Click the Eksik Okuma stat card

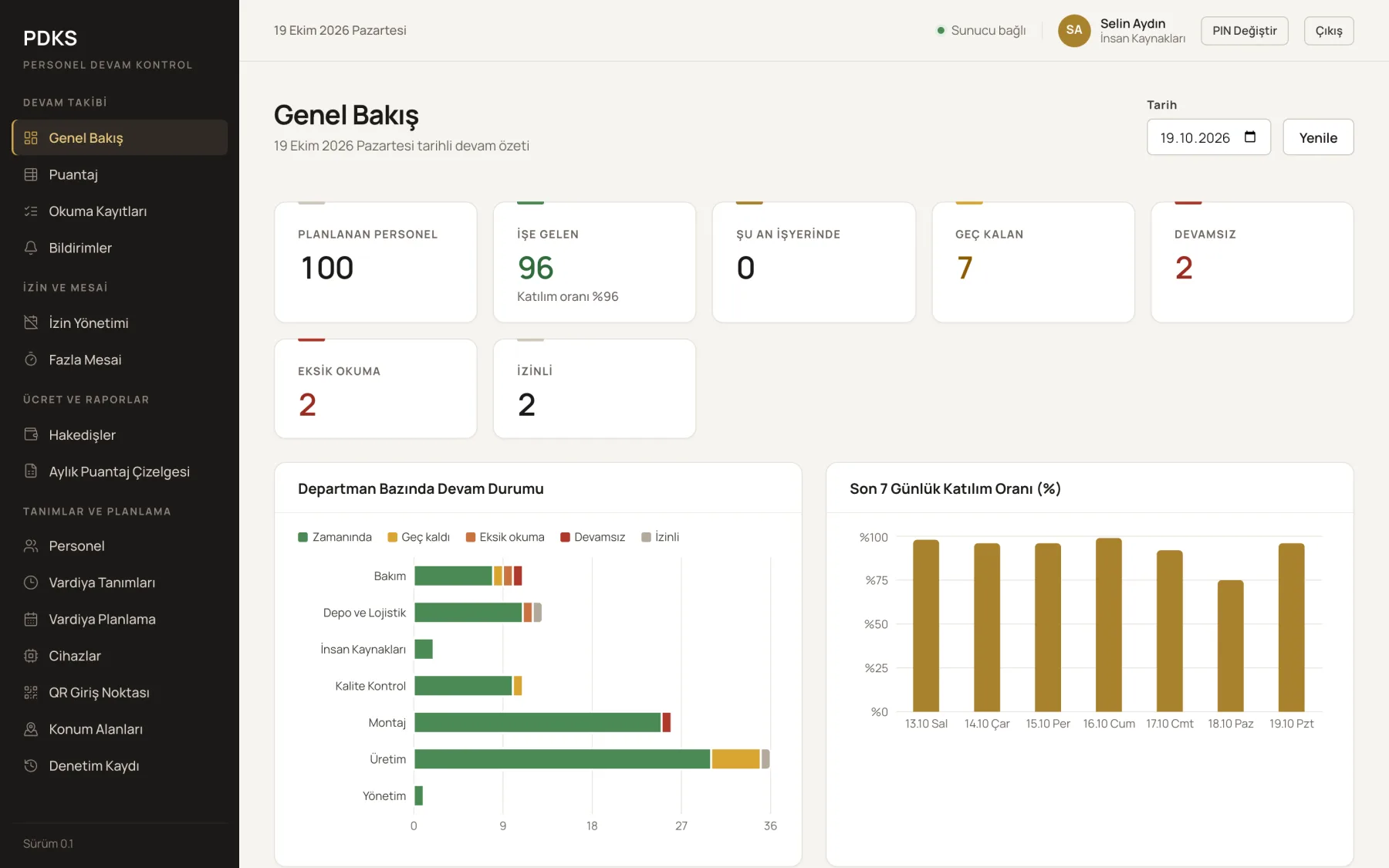tap(376, 389)
